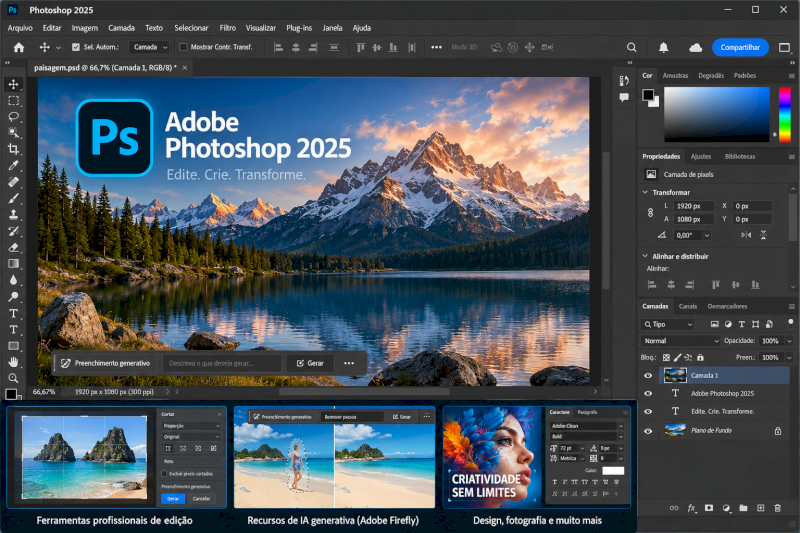The height and width of the screenshot is (533, 800).
Task: Add layer style fx icon
Action: pos(691,508)
